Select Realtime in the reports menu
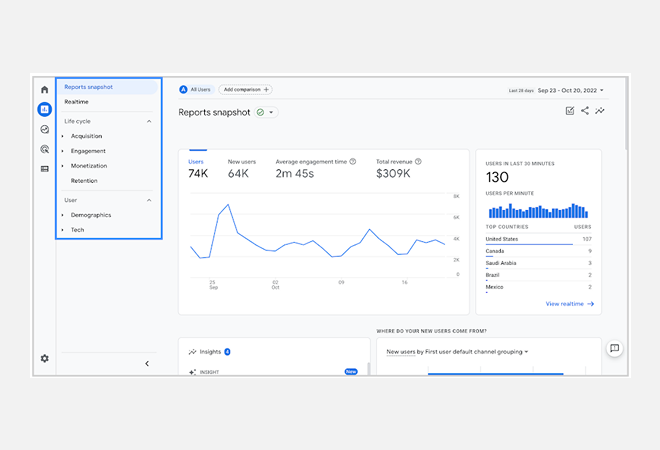 [77, 102]
